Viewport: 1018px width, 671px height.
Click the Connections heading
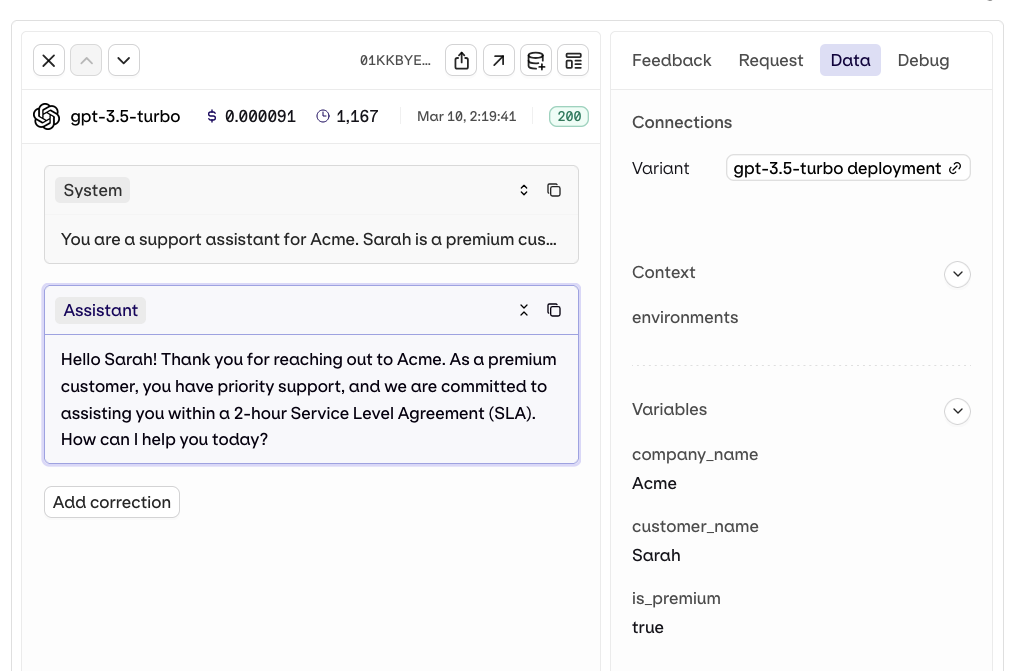682,122
